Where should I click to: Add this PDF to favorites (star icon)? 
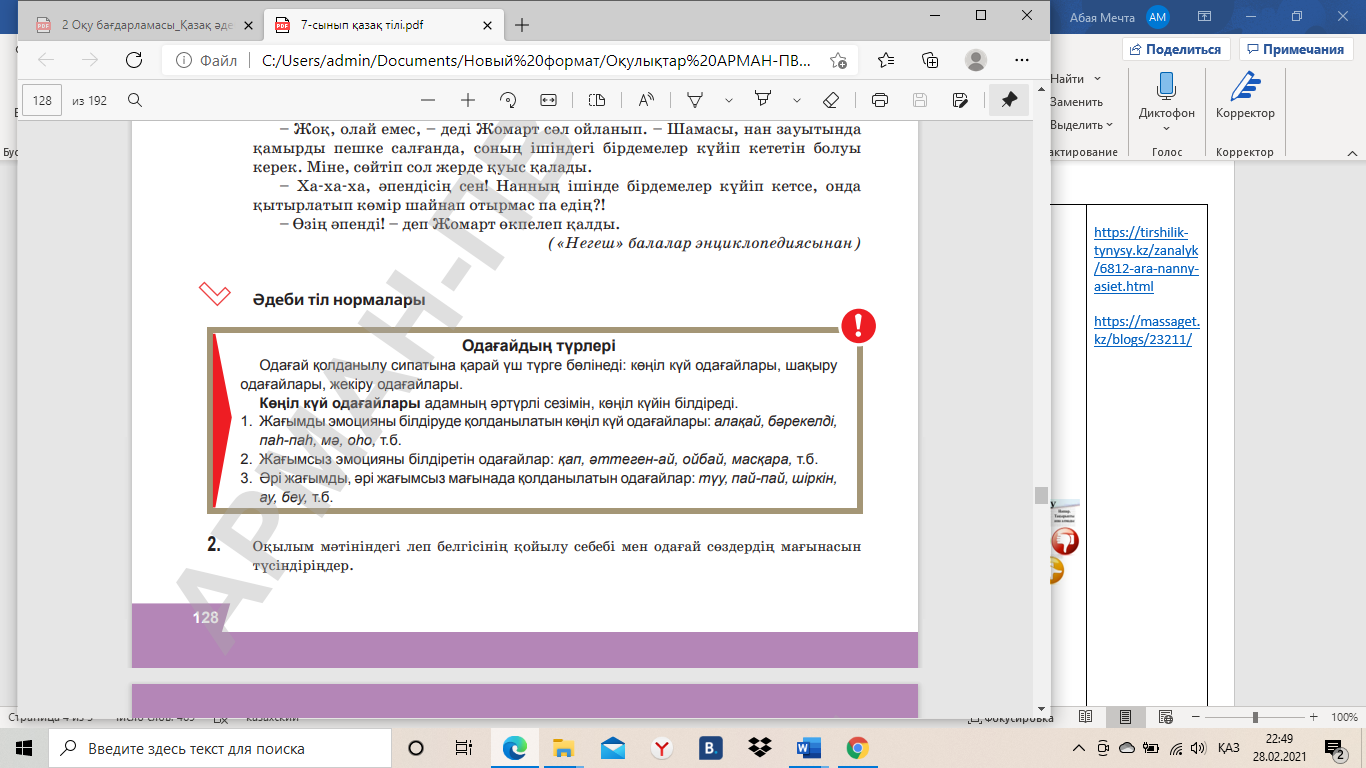838,60
